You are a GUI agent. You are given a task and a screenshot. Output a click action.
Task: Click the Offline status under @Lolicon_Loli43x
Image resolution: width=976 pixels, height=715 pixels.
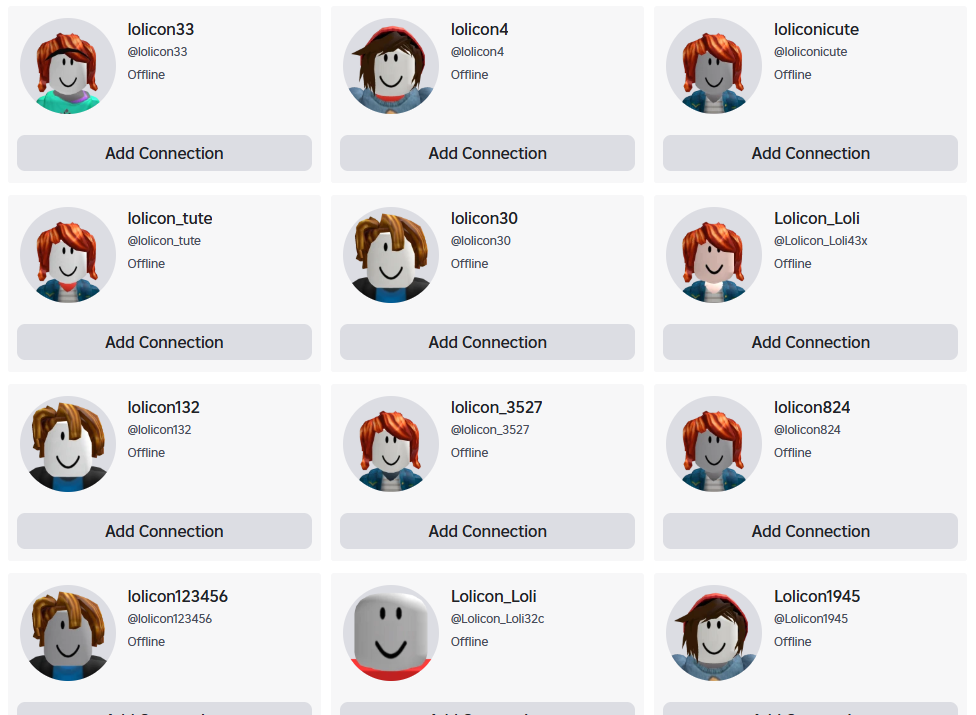[792, 264]
